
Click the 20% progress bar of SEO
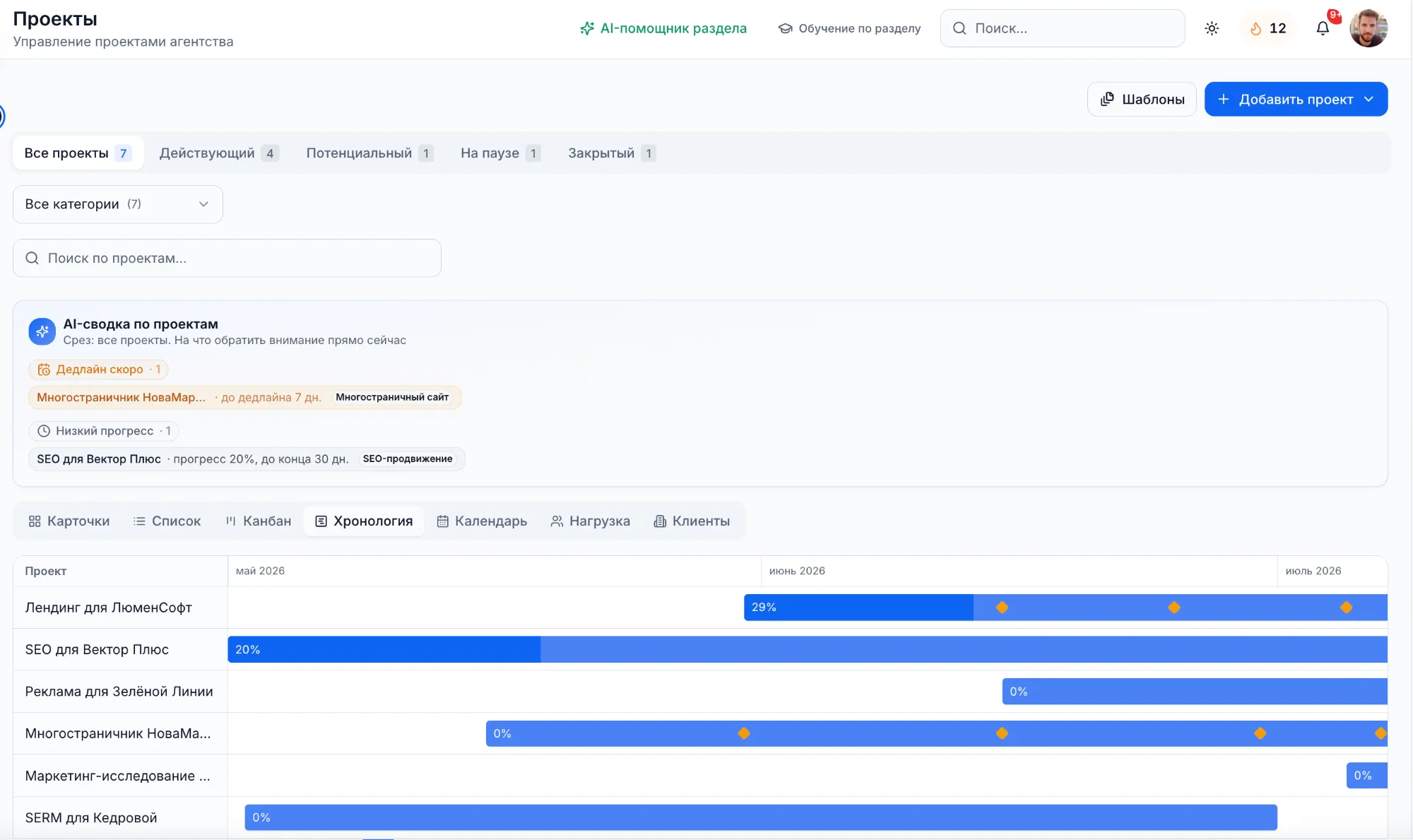click(x=384, y=649)
